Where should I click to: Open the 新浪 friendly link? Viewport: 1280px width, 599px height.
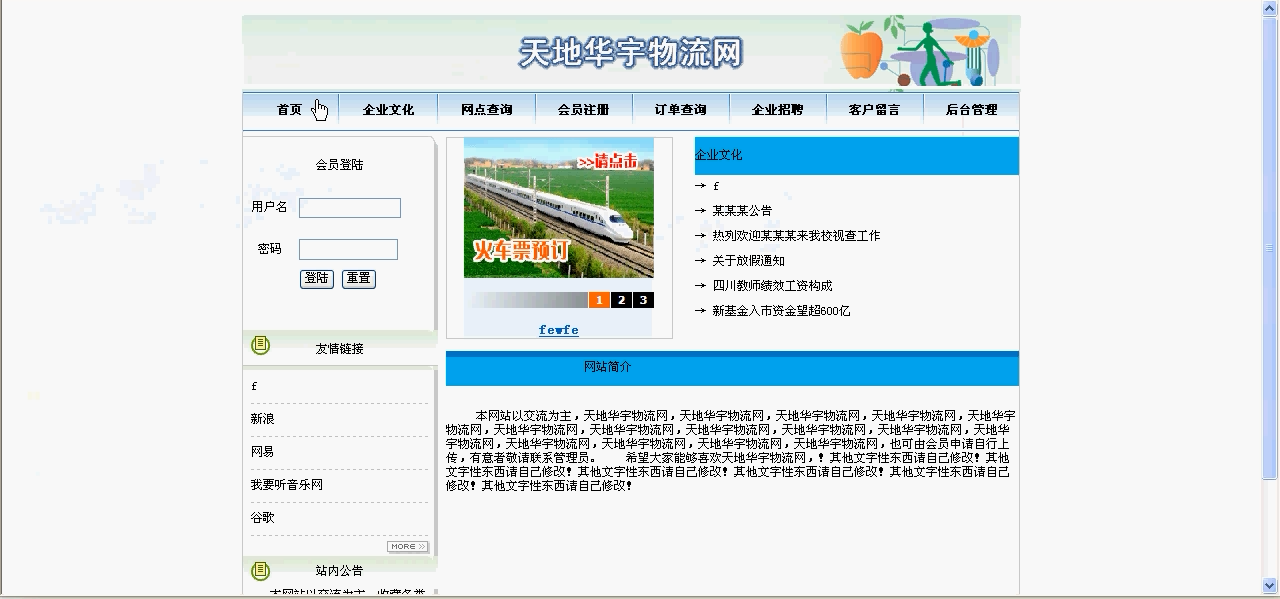[x=262, y=419]
